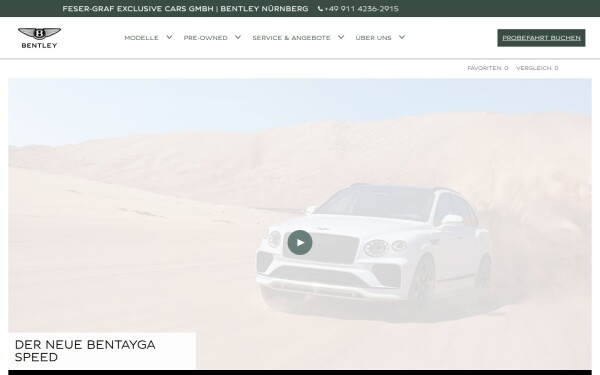This screenshot has width=600, height=375.
Task: Expand the Modelle dropdown chevron
Action: (169, 37)
